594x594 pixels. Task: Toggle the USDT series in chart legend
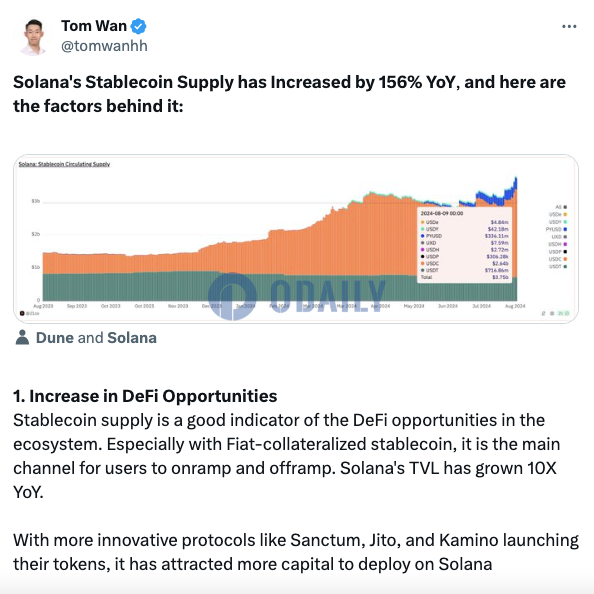[x=558, y=267]
